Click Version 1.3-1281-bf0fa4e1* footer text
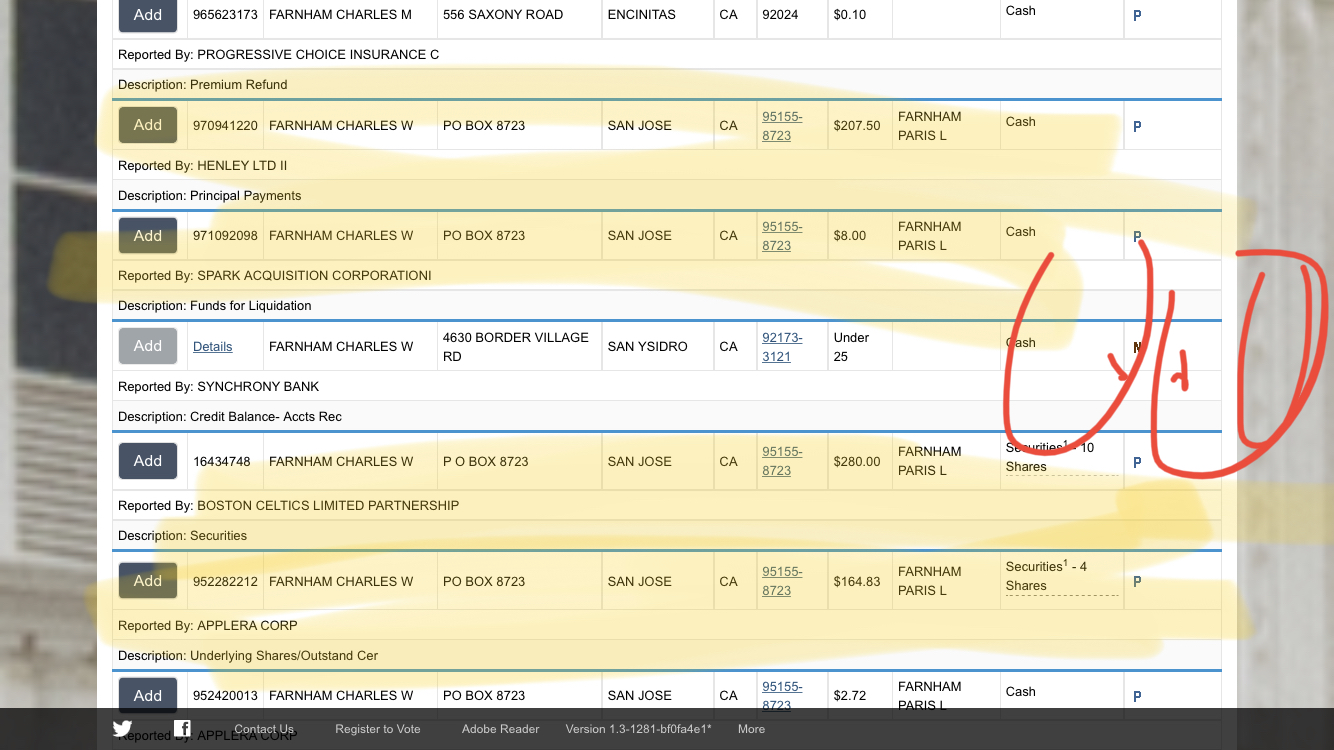The image size is (1334, 750). (x=638, y=729)
